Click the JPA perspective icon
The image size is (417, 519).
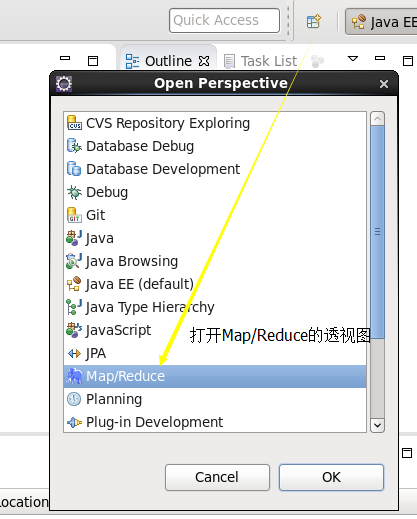coord(74,353)
